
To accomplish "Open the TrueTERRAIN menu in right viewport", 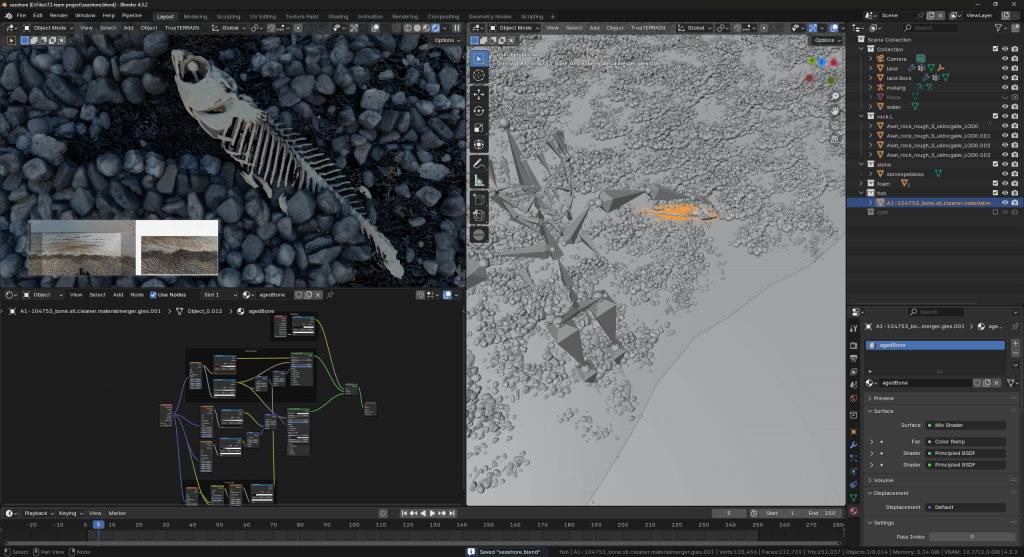I will [x=650, y=28].
